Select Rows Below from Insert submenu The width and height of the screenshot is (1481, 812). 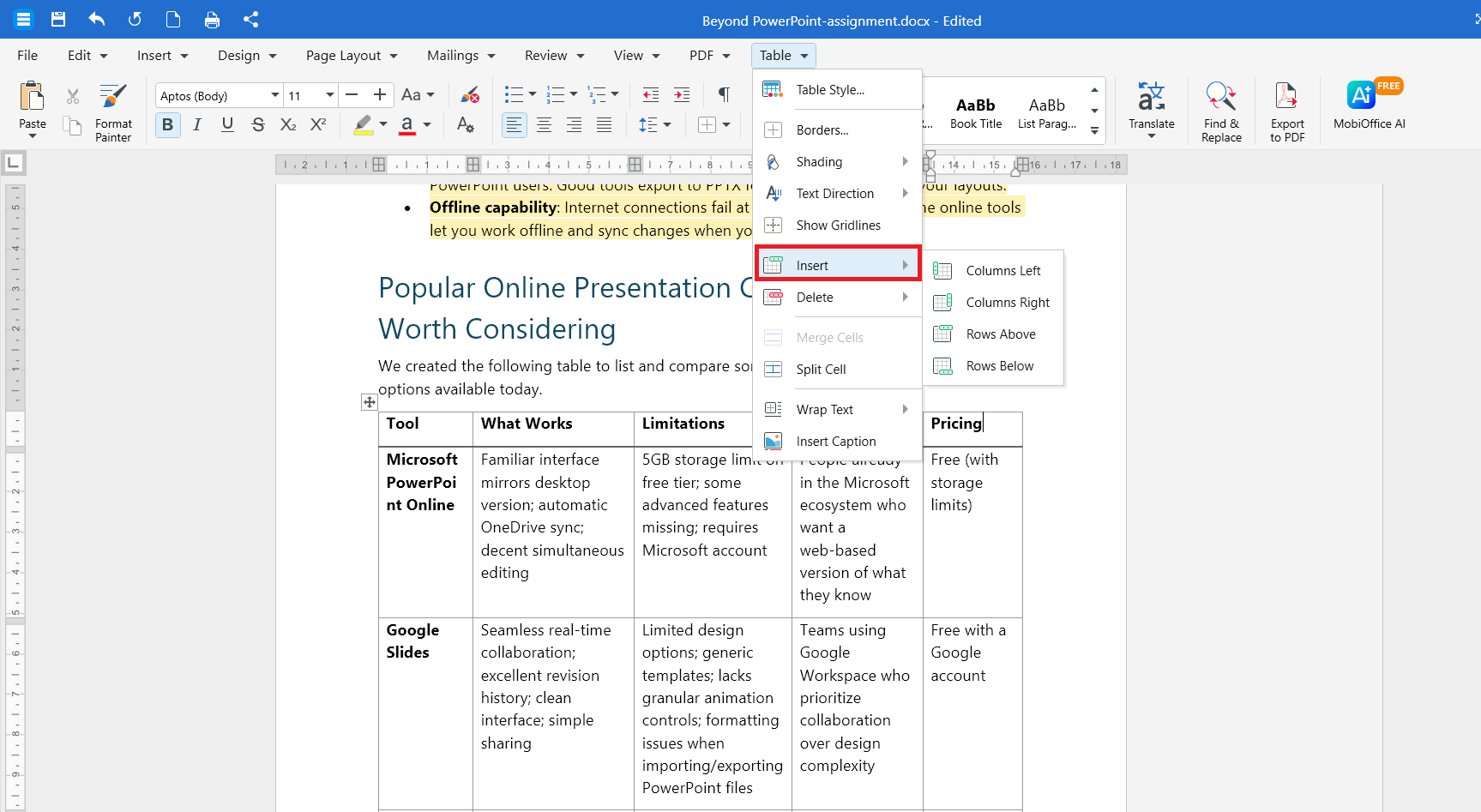coord(993,366)
